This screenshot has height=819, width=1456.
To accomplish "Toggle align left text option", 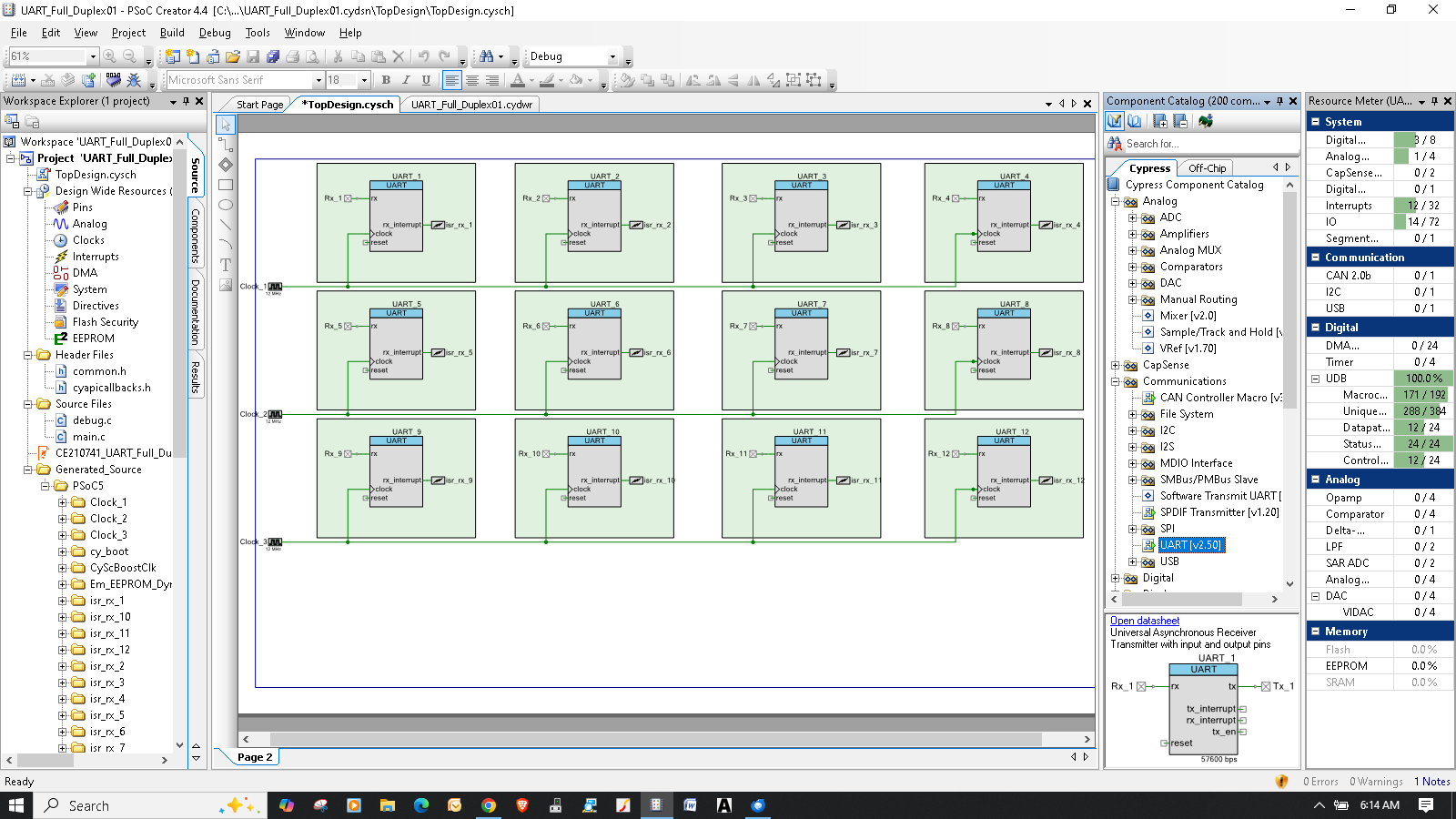I will point(451,80).
